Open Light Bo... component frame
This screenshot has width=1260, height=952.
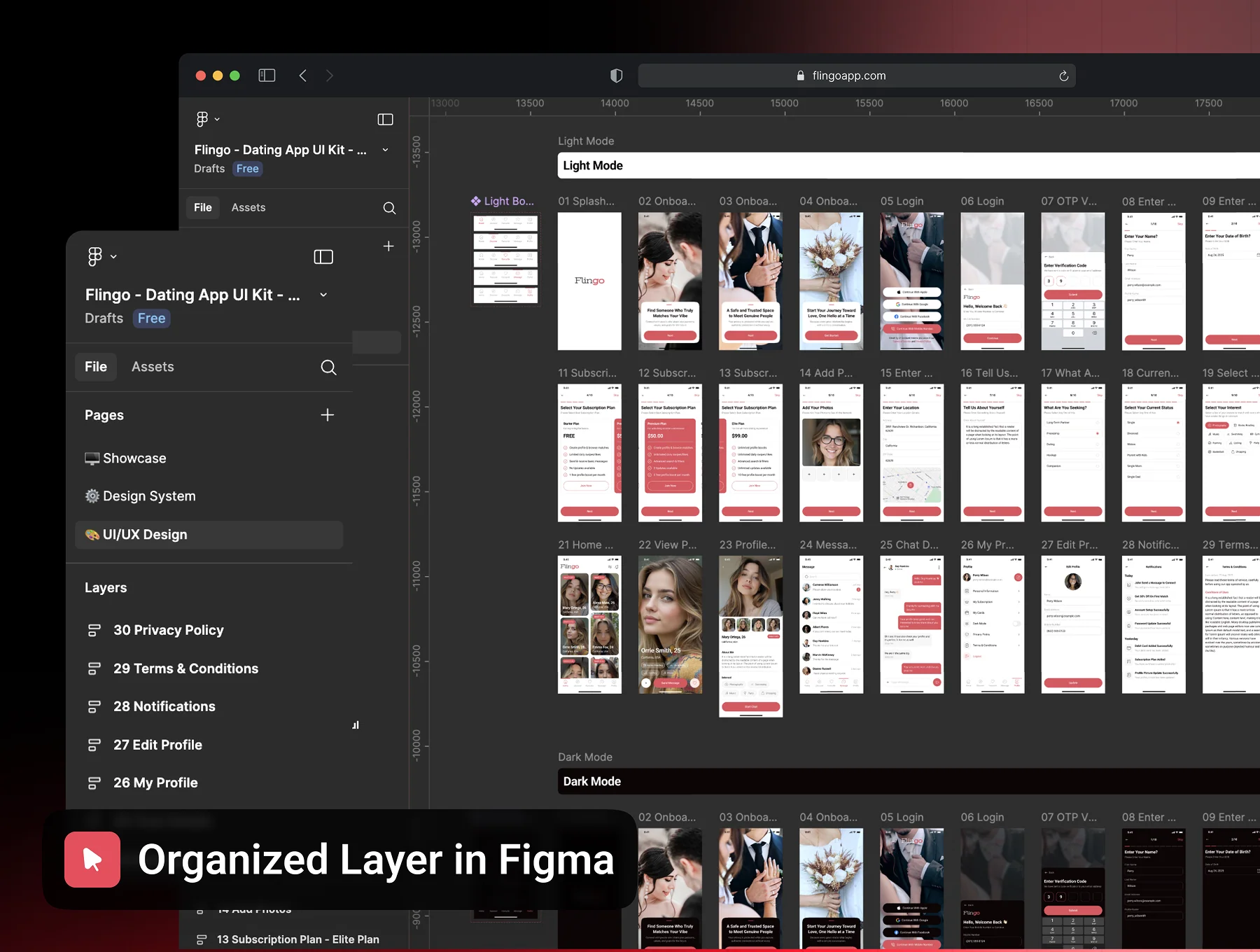point(505,259)
